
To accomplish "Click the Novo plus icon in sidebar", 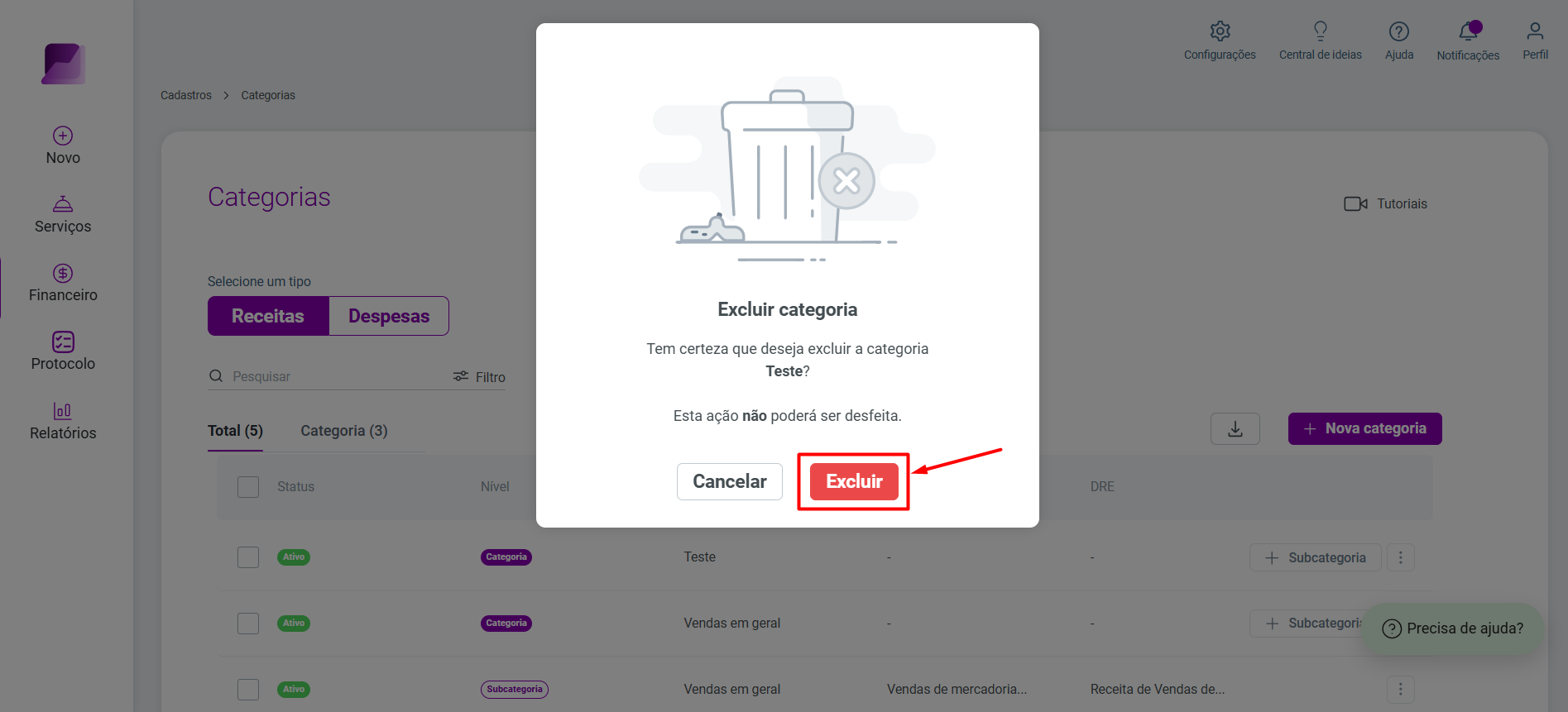I will click(63, 136).
